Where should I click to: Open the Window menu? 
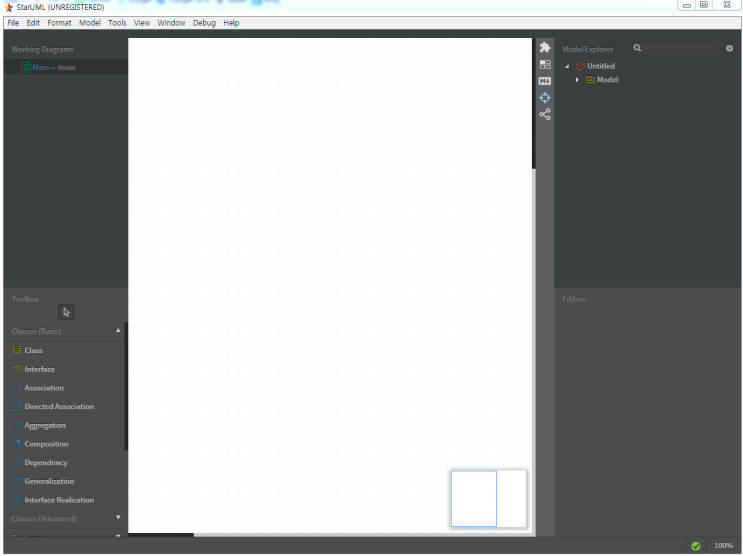pos(171,23)
